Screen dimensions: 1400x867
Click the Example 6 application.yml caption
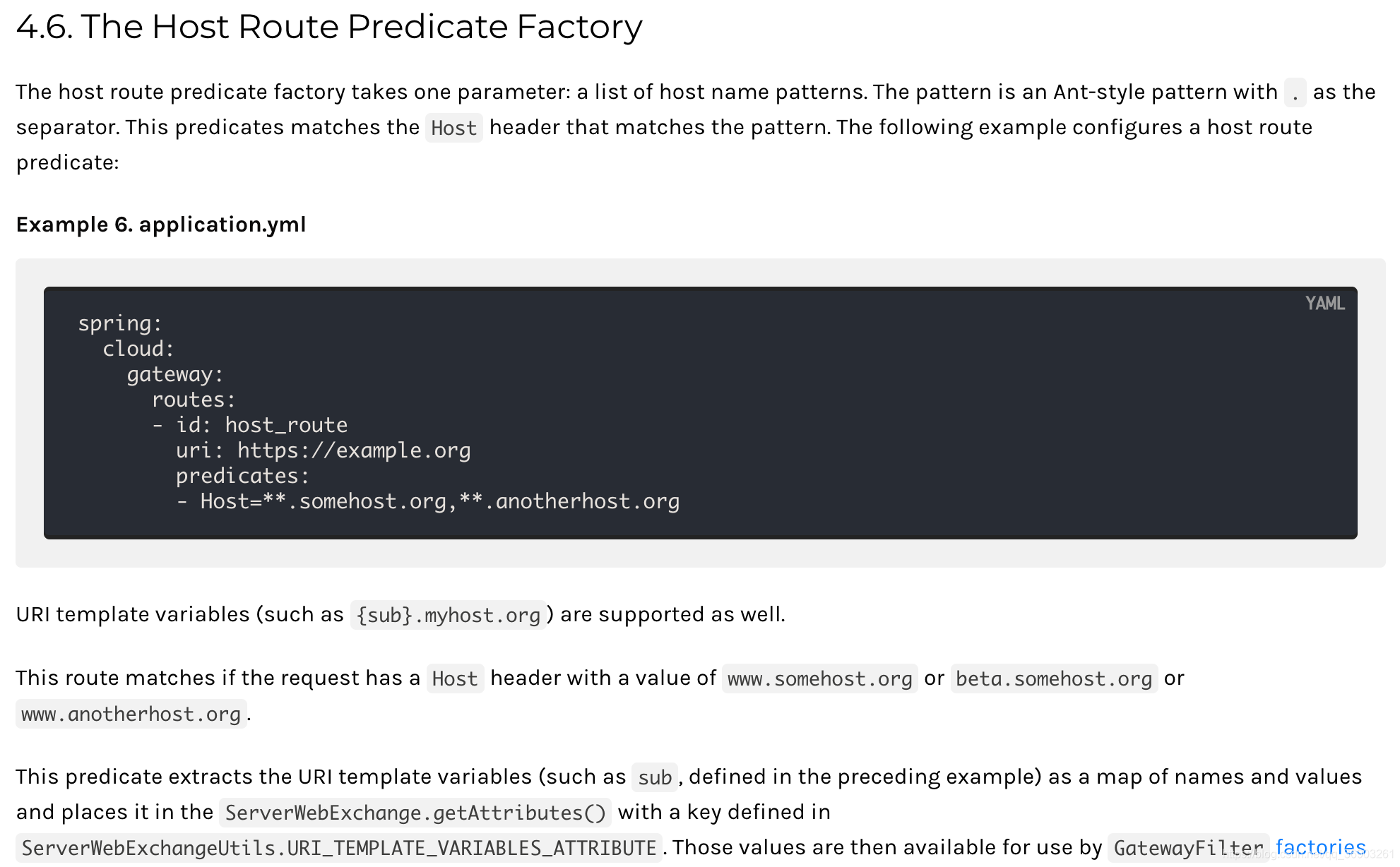161,225
